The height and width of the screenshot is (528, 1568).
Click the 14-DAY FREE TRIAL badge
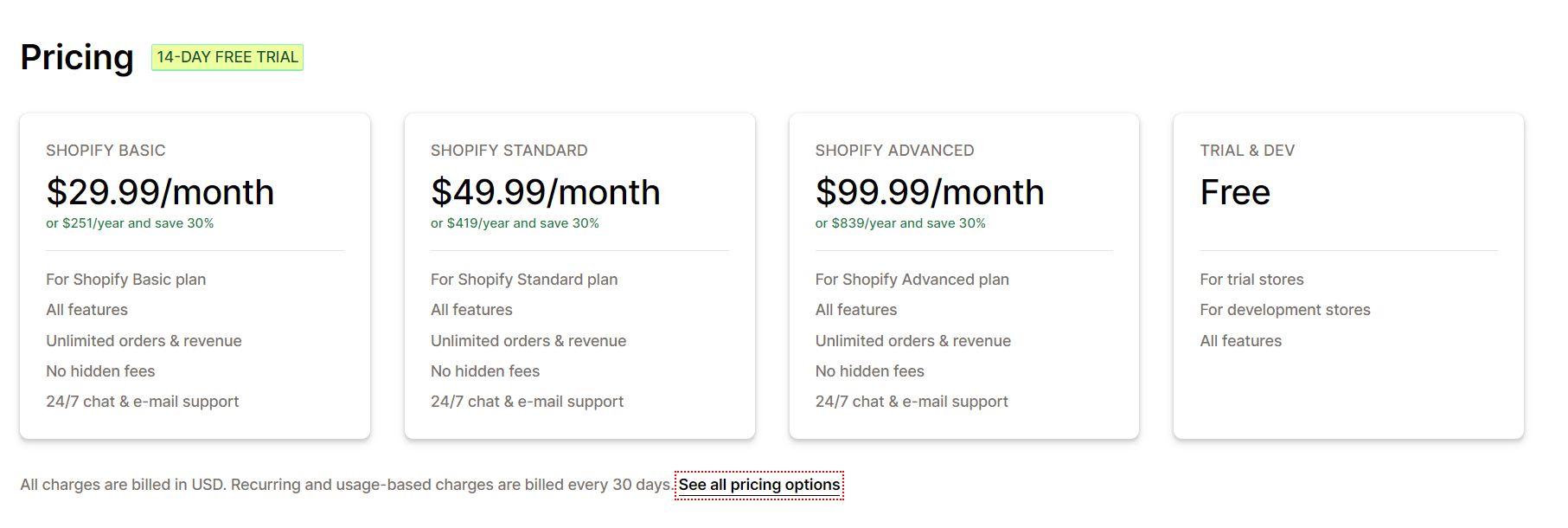227,57
